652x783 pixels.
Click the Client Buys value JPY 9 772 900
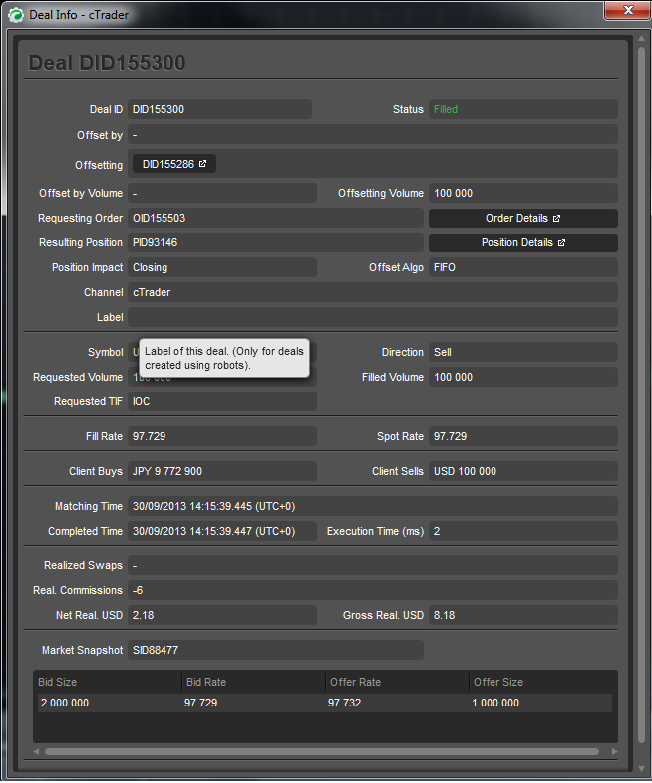[x=222, y=471]
